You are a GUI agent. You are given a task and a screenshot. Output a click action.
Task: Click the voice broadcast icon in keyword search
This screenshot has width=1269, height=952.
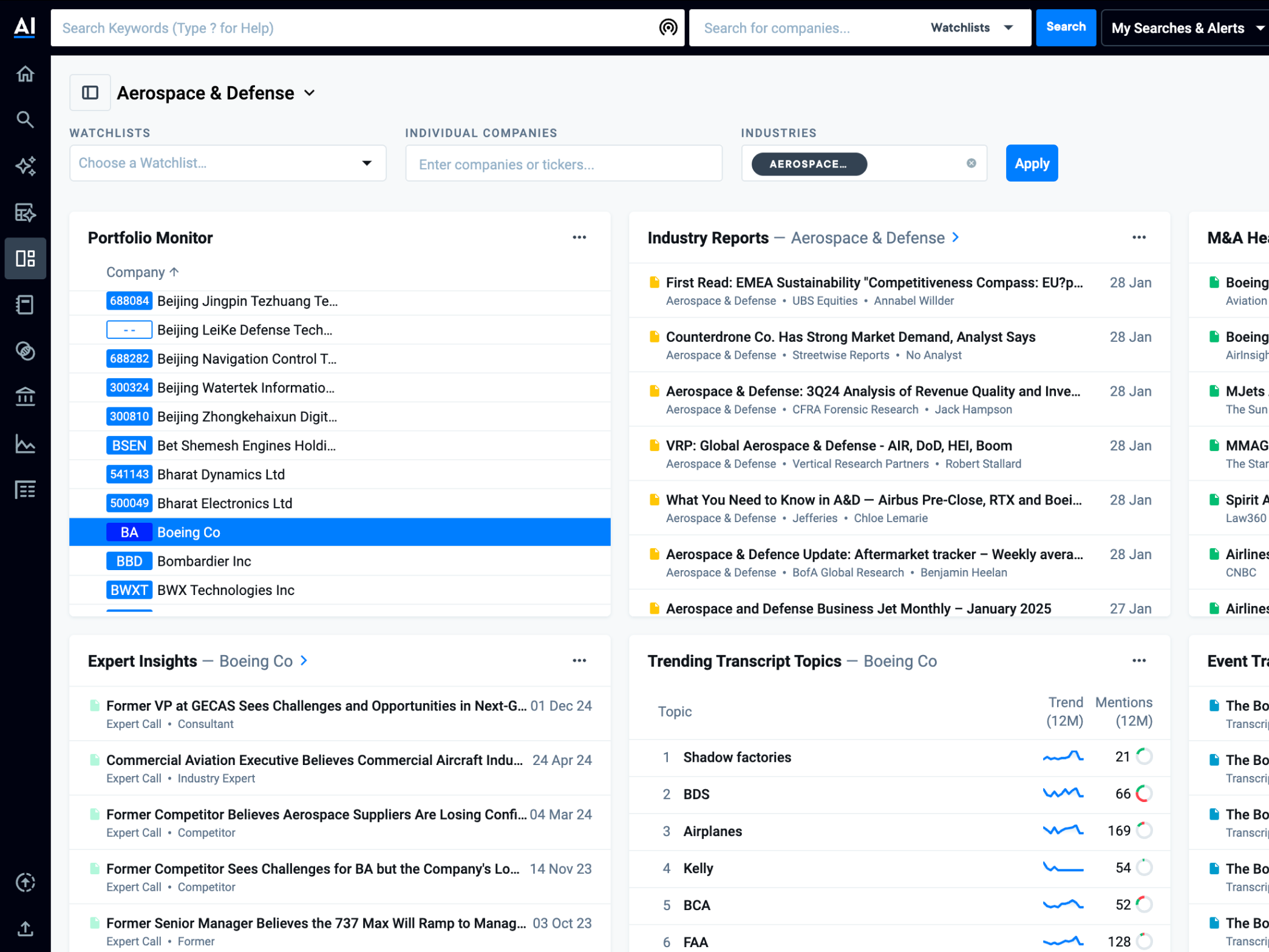(x=668, y=27)
